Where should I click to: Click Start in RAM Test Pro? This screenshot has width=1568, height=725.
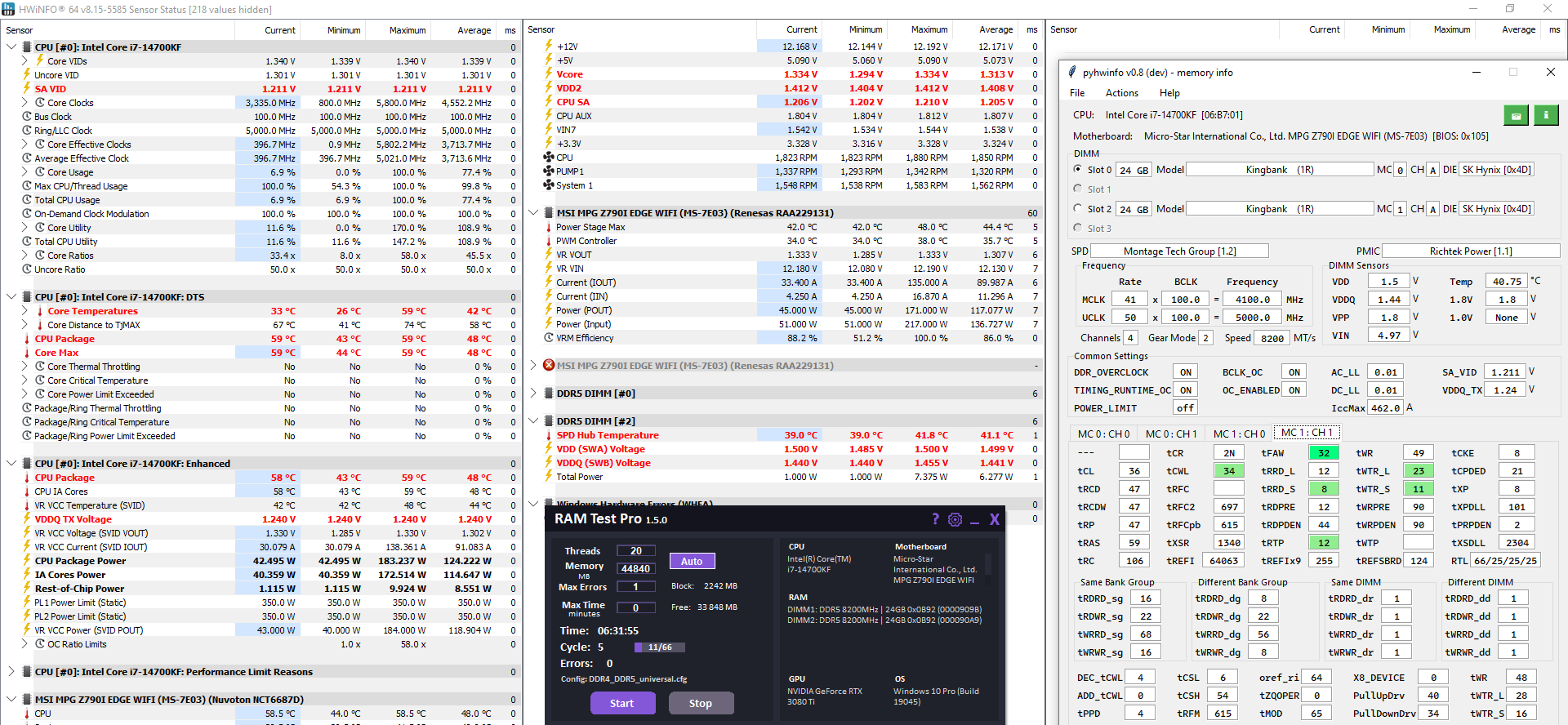point(621,703)
